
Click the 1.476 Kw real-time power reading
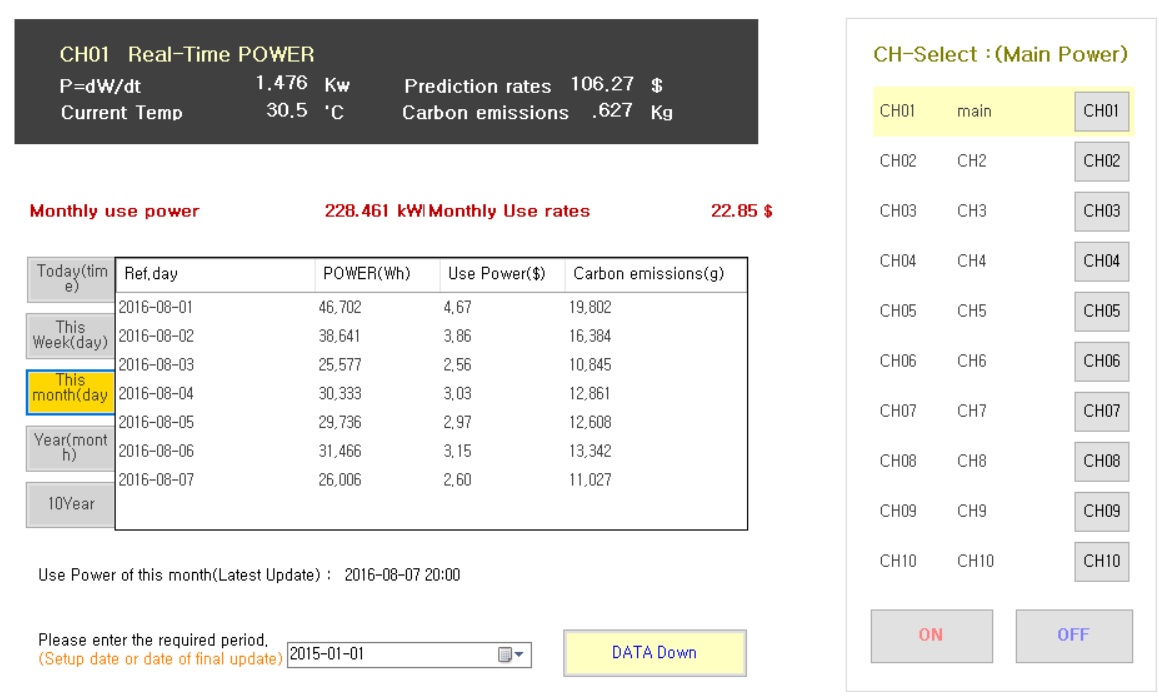[x=303, y=84]
